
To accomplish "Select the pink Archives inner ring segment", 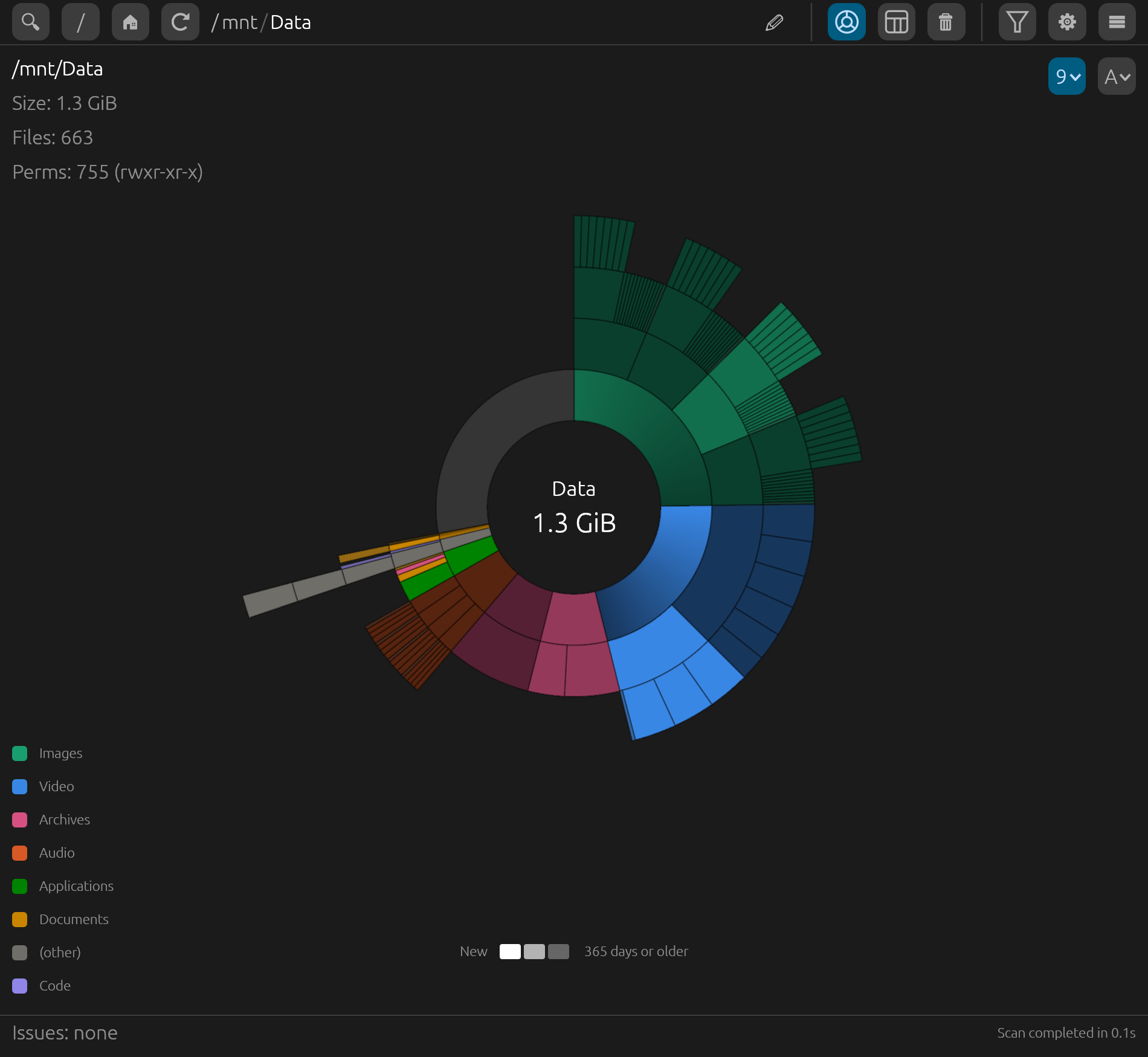I will point(573,618).
